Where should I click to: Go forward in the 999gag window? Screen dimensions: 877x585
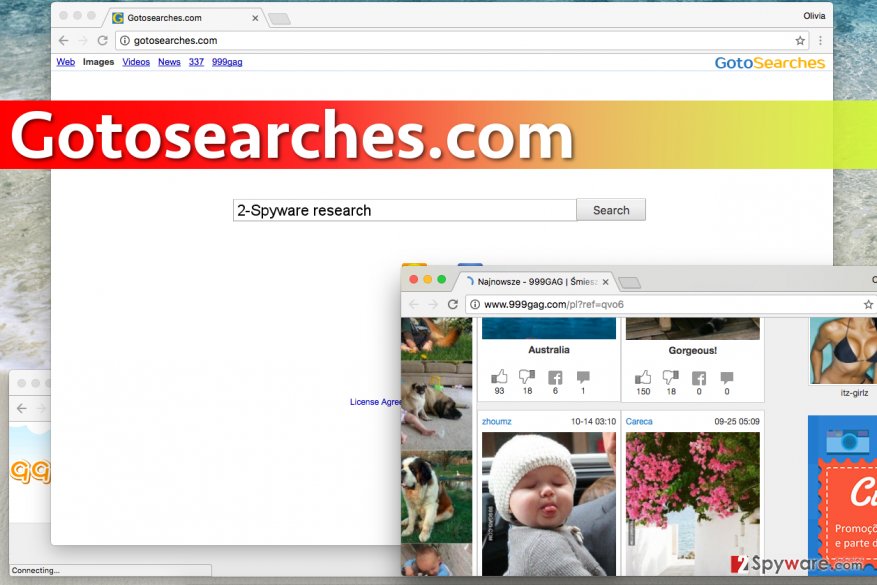[433, 304]
